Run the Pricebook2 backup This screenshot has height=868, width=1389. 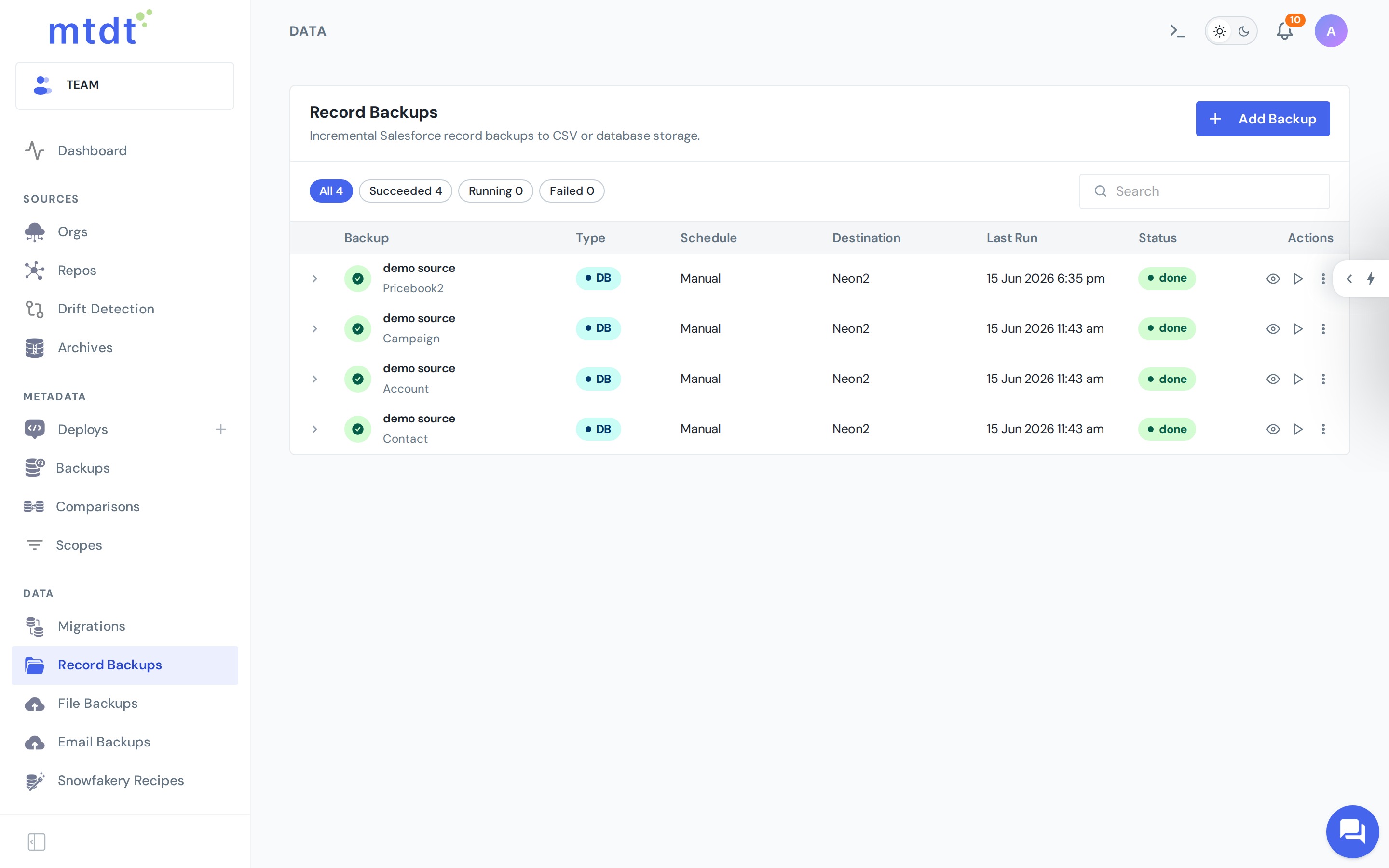pos(1298,278)
